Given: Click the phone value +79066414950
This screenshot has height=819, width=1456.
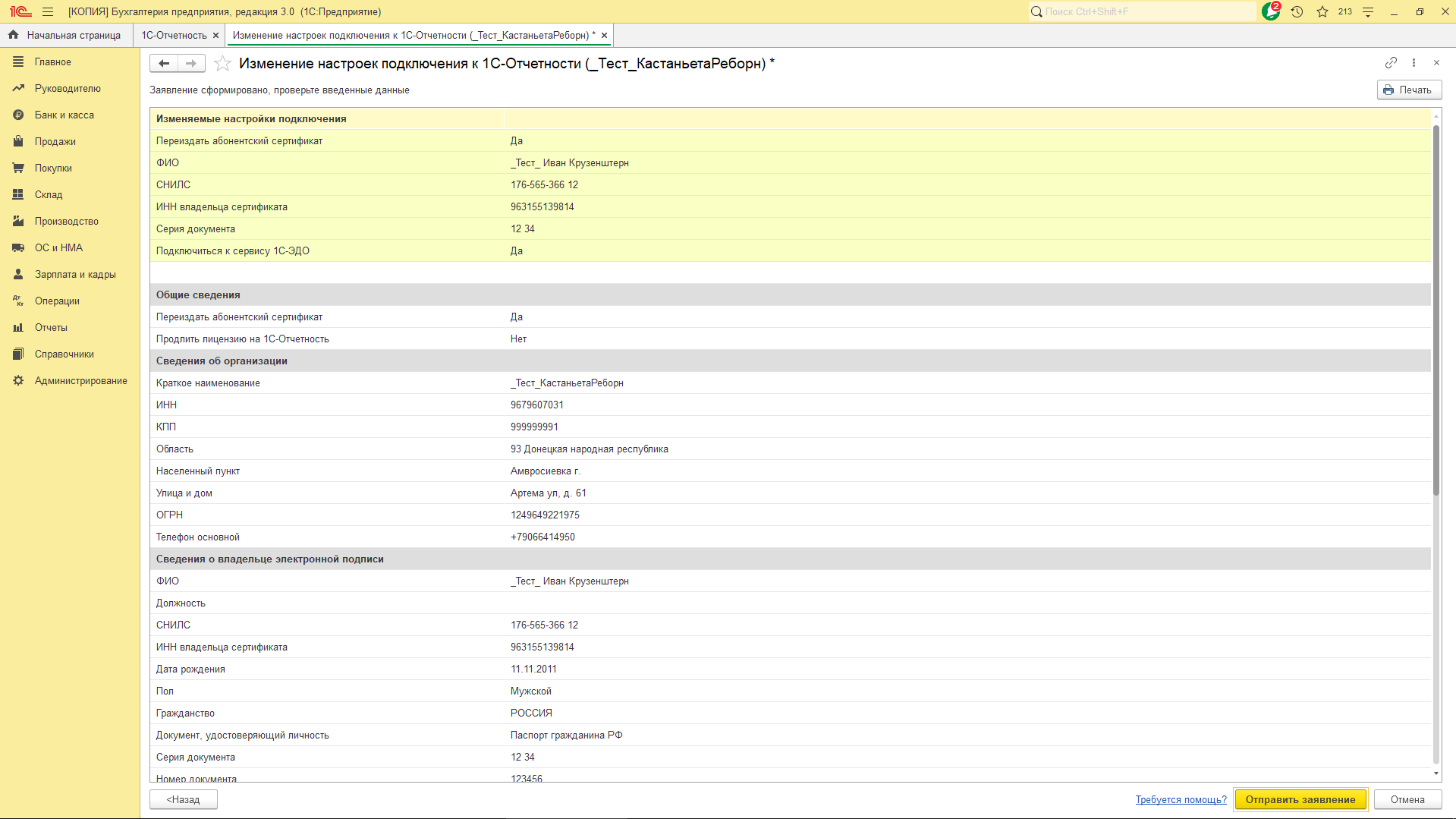Looking at the screenshot, I should (542, 537).
